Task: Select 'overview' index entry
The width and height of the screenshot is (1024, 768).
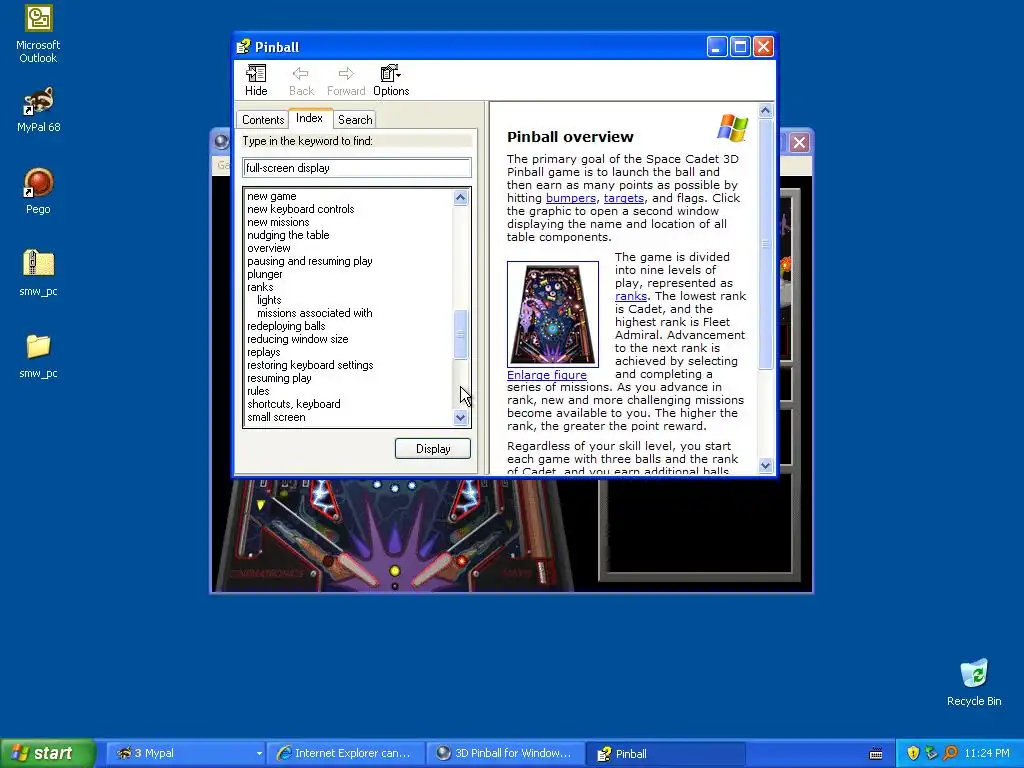Action: point(268,248)
